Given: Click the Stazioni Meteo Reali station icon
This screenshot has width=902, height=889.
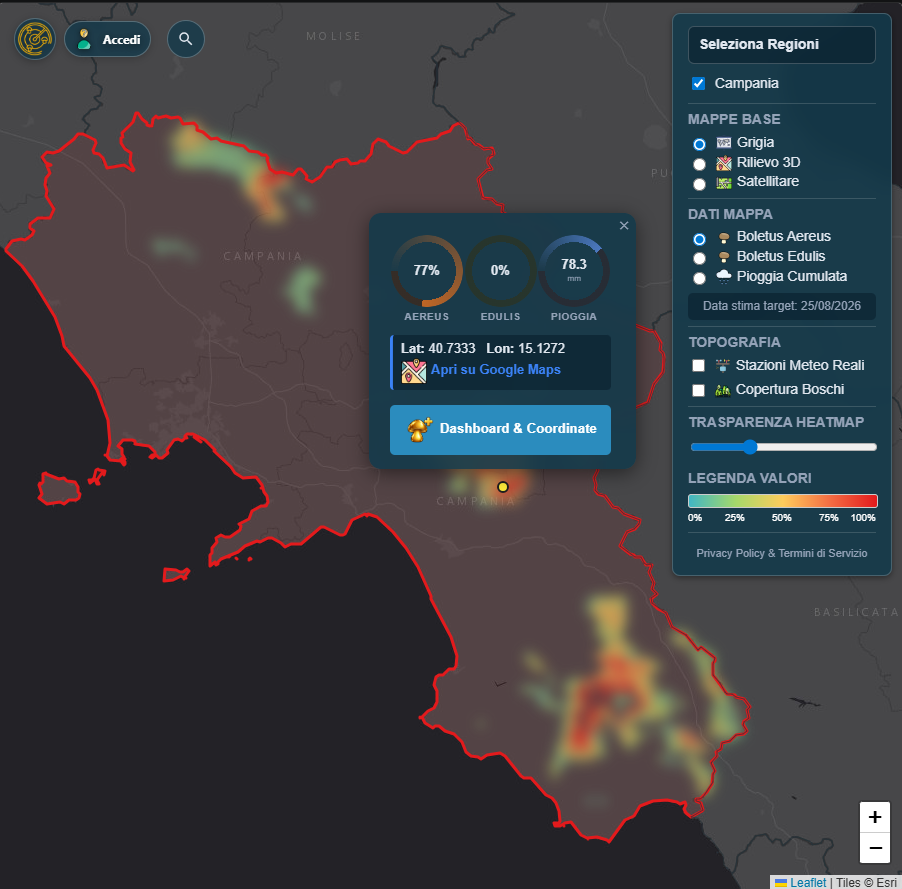Looking at the screenshot, I should coord(723,365).
